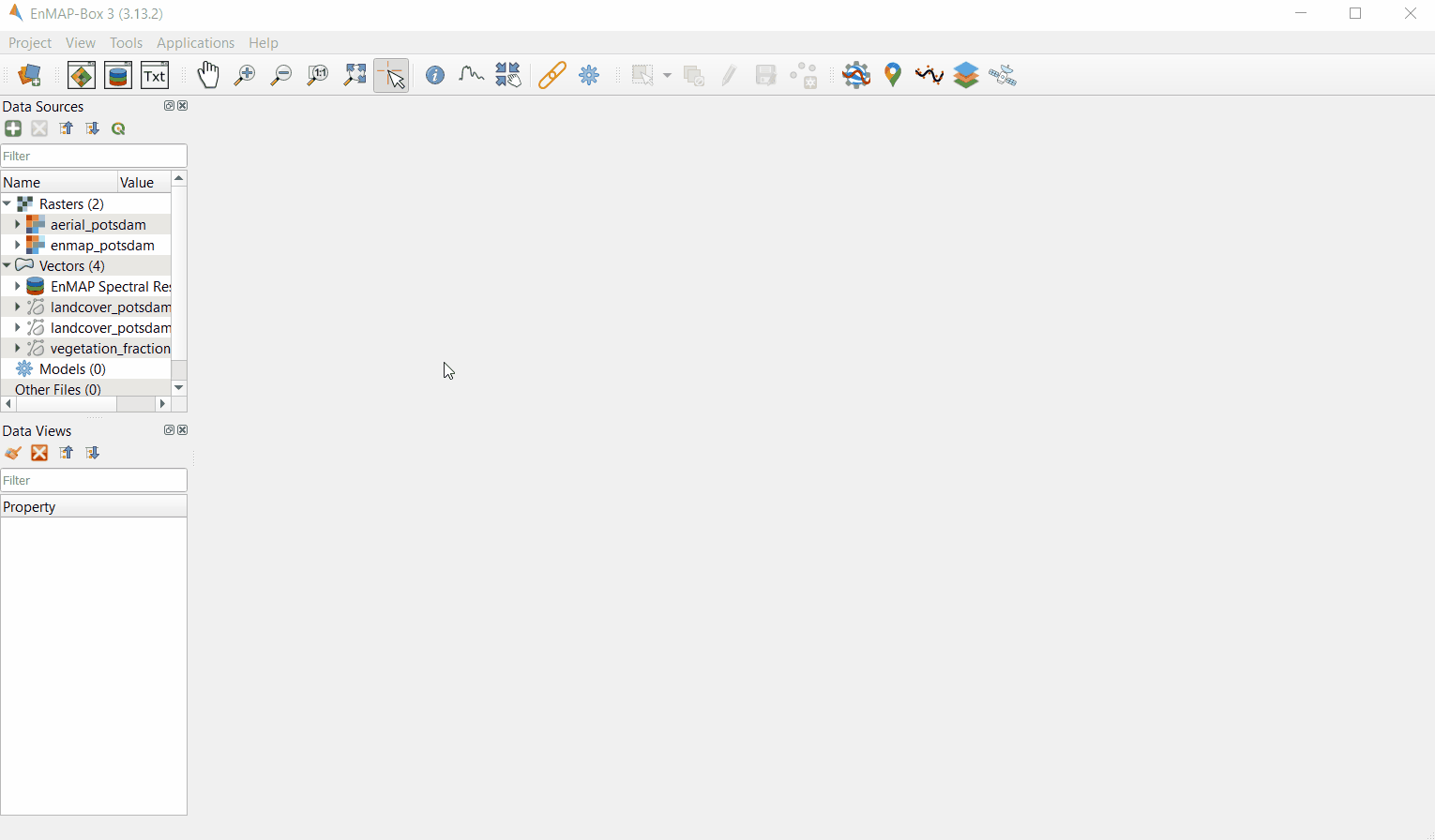Click Data Sources vertical scrollbar up arrow
1435x840 pixels.
click(179, 178)
